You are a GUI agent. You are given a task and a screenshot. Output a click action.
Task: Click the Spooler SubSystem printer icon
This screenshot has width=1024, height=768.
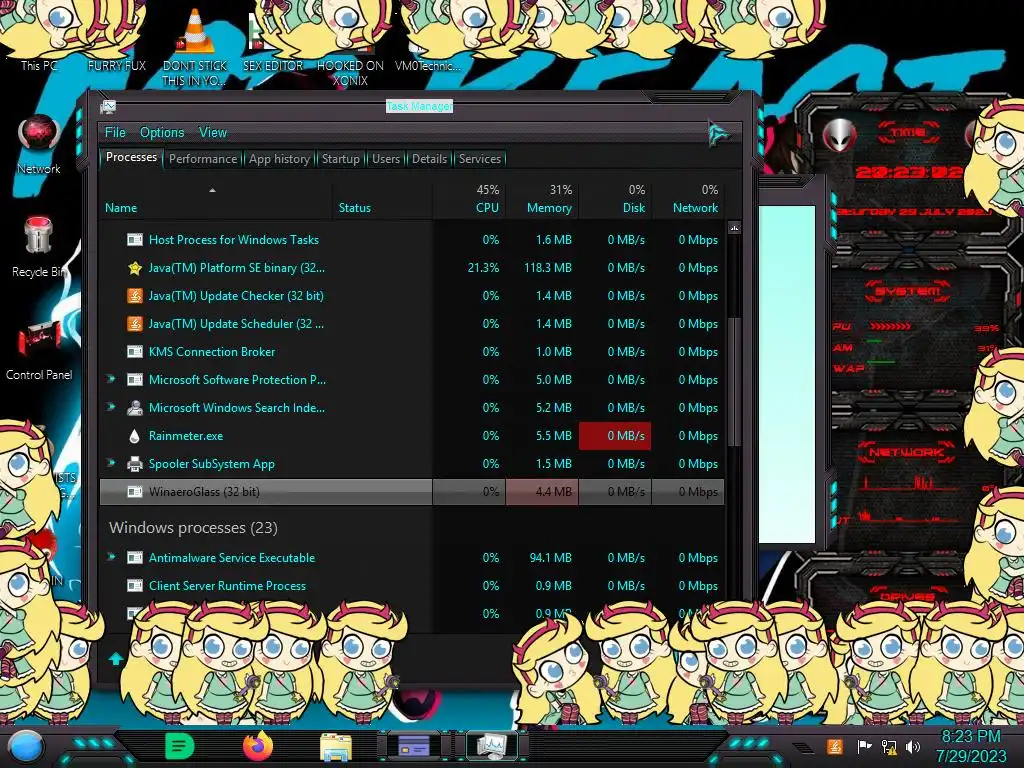point(135,464)
